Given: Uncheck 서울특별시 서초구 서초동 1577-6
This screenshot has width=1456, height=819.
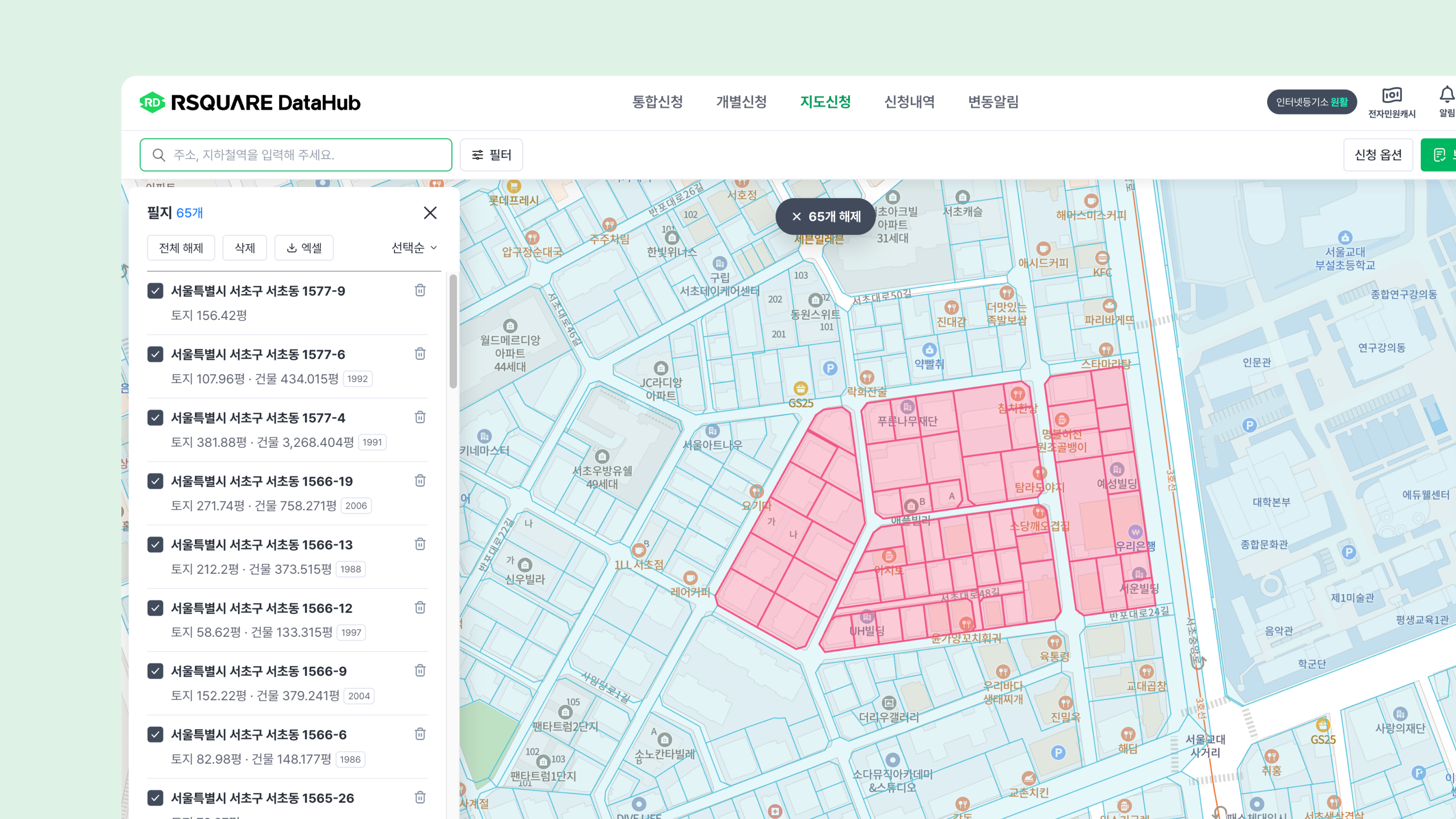Looking at the screenshot, I should click(x=155, y=354).
